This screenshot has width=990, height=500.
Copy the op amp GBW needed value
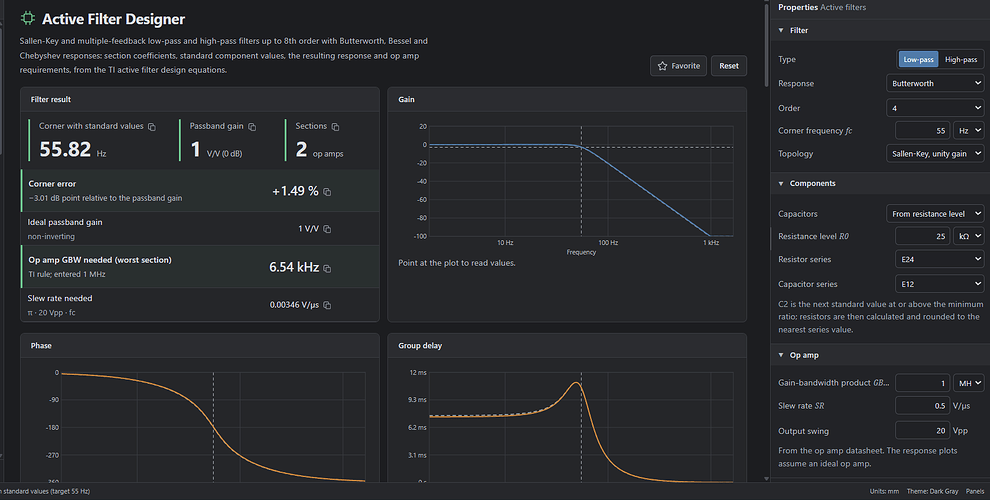tap(327, 268)
